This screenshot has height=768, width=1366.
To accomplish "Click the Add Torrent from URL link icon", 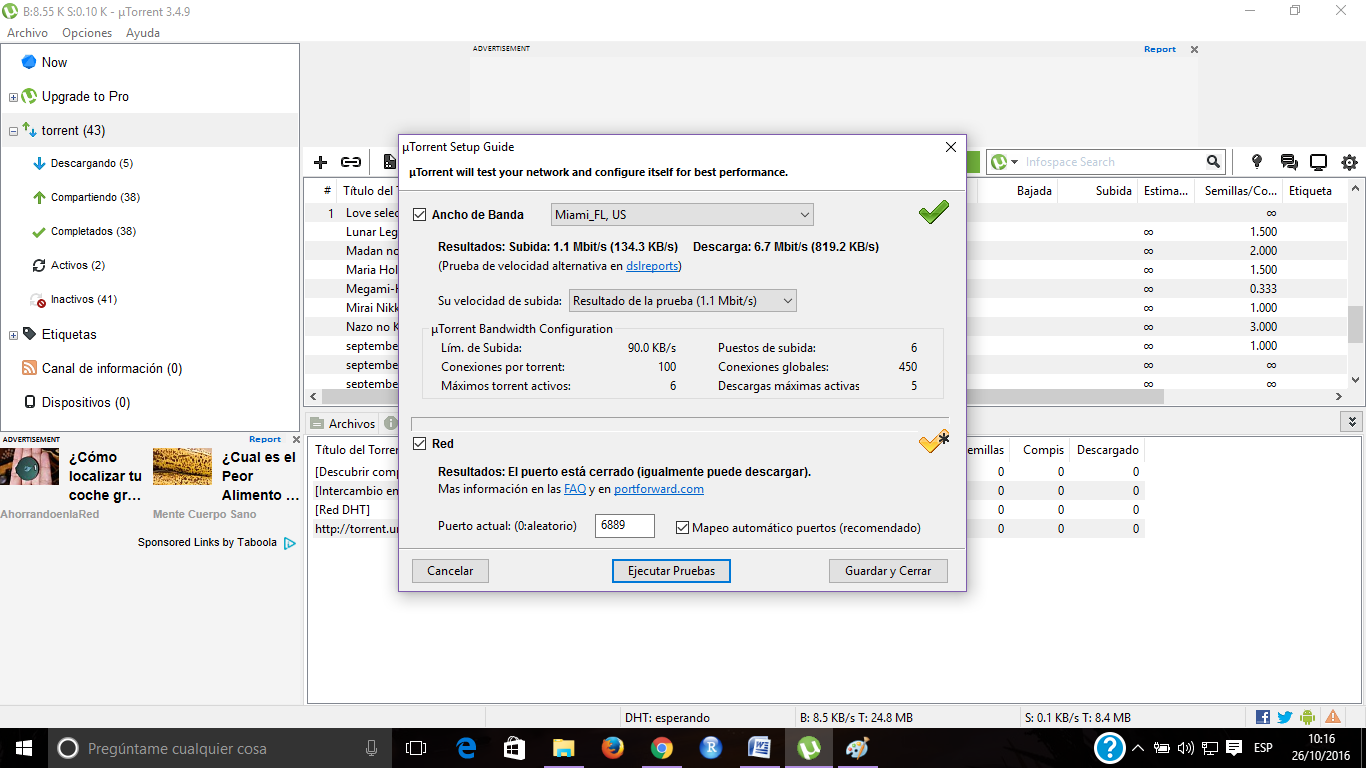I will click(351, 162).
